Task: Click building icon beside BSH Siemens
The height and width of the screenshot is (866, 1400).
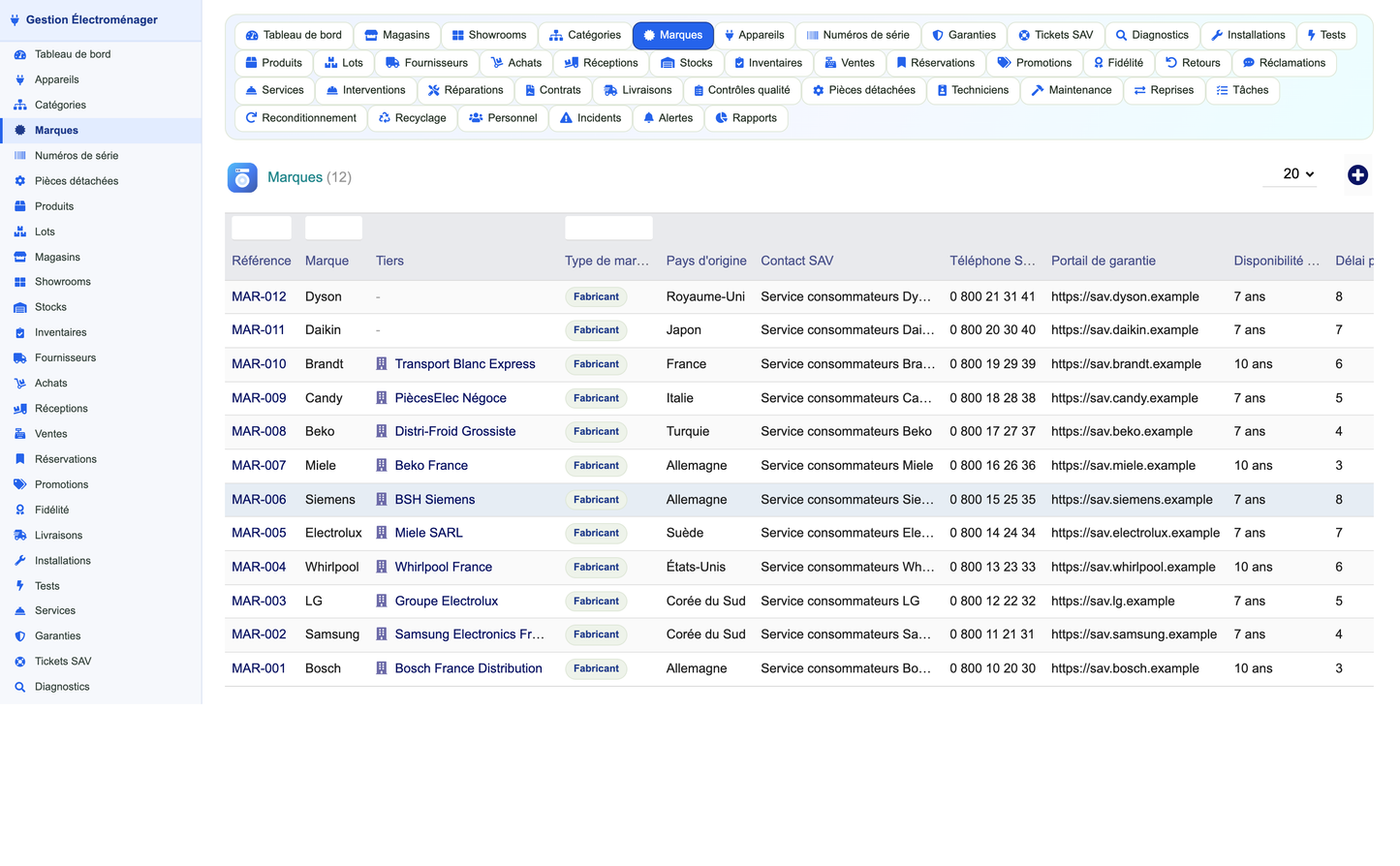Action: 382,500
